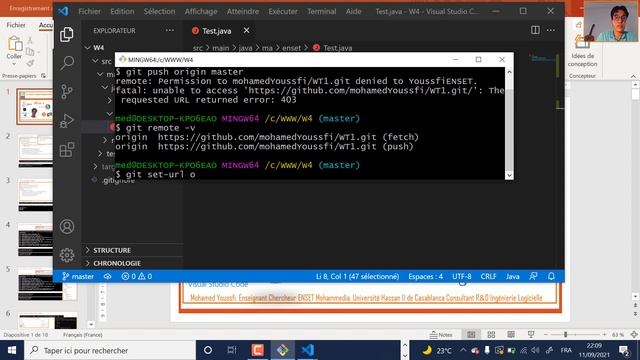The height and width of the screenshot is (360, 640).
Task: Click VS Code logo in title bar
Action: 63,11
